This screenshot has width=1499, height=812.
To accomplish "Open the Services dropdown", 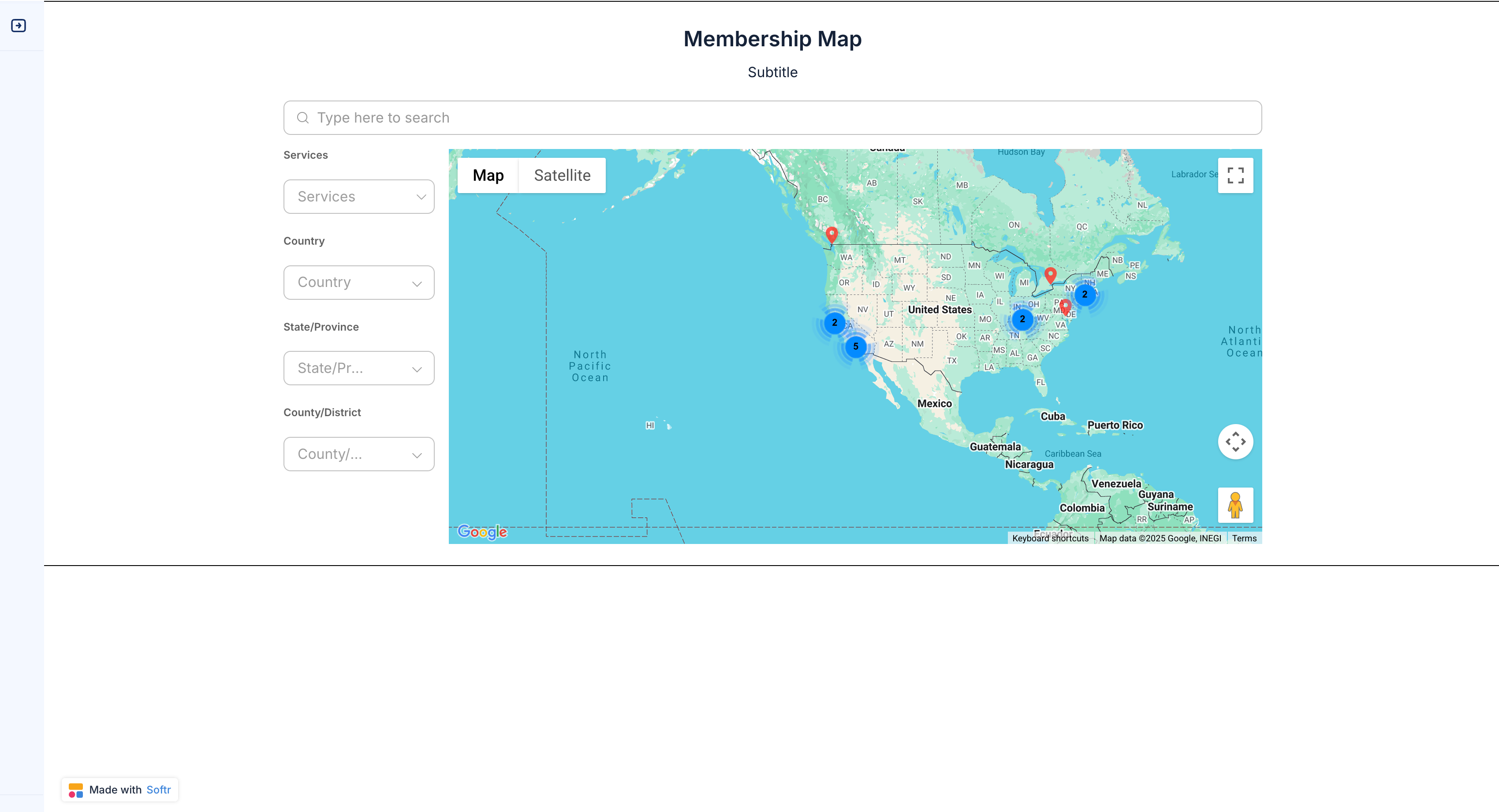I will (x=358, y=197).
